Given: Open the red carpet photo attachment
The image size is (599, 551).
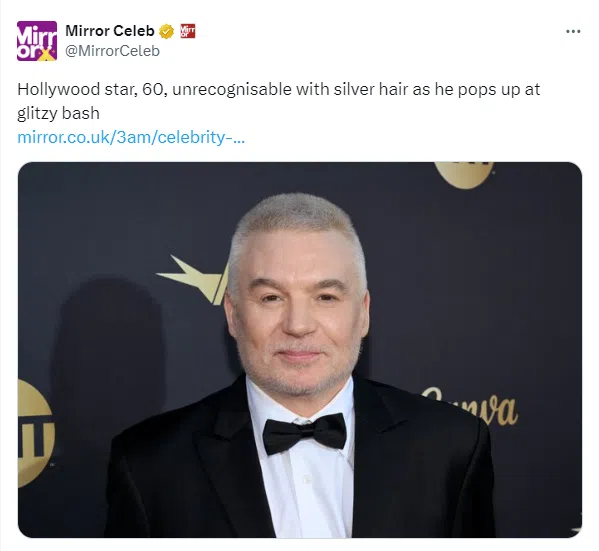Looking at the screenshot, I should [x=300, y=350].
